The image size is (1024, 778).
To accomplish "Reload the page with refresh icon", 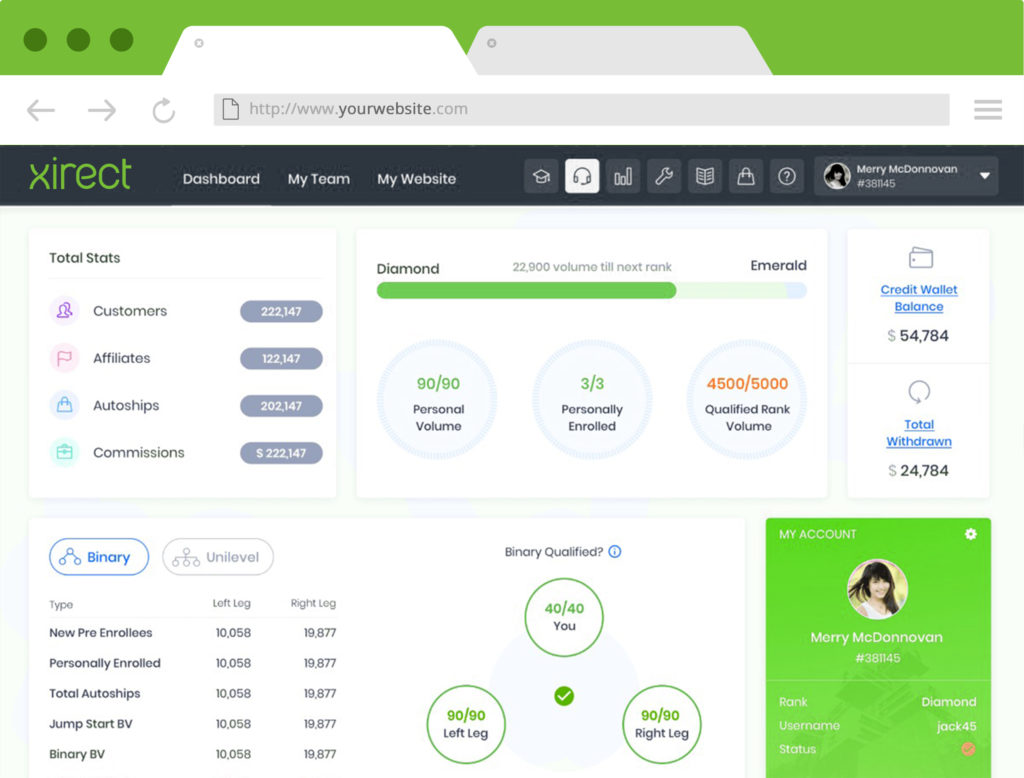I will click(163, 110).
